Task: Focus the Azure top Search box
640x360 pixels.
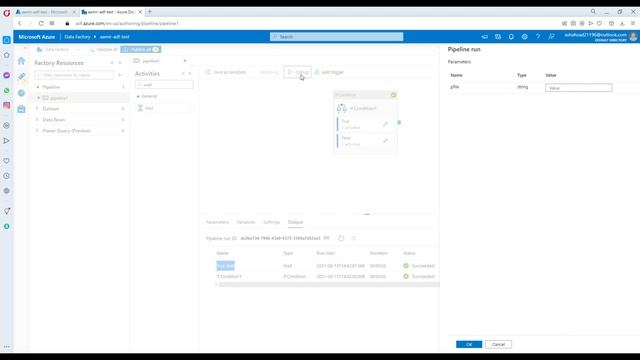Action: coord(336,37)
